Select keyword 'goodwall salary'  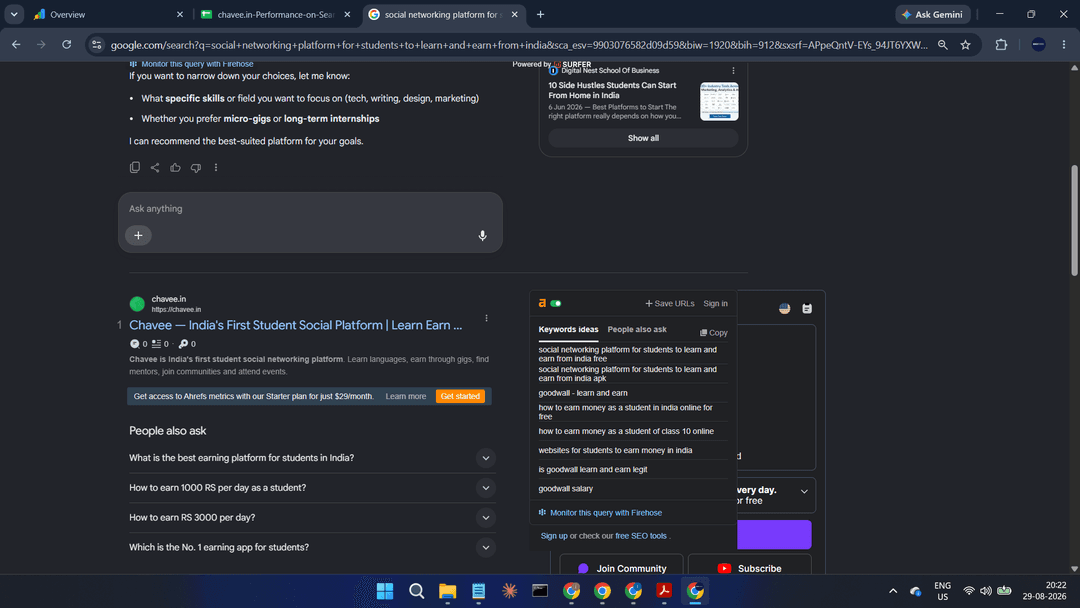point(565,489)
